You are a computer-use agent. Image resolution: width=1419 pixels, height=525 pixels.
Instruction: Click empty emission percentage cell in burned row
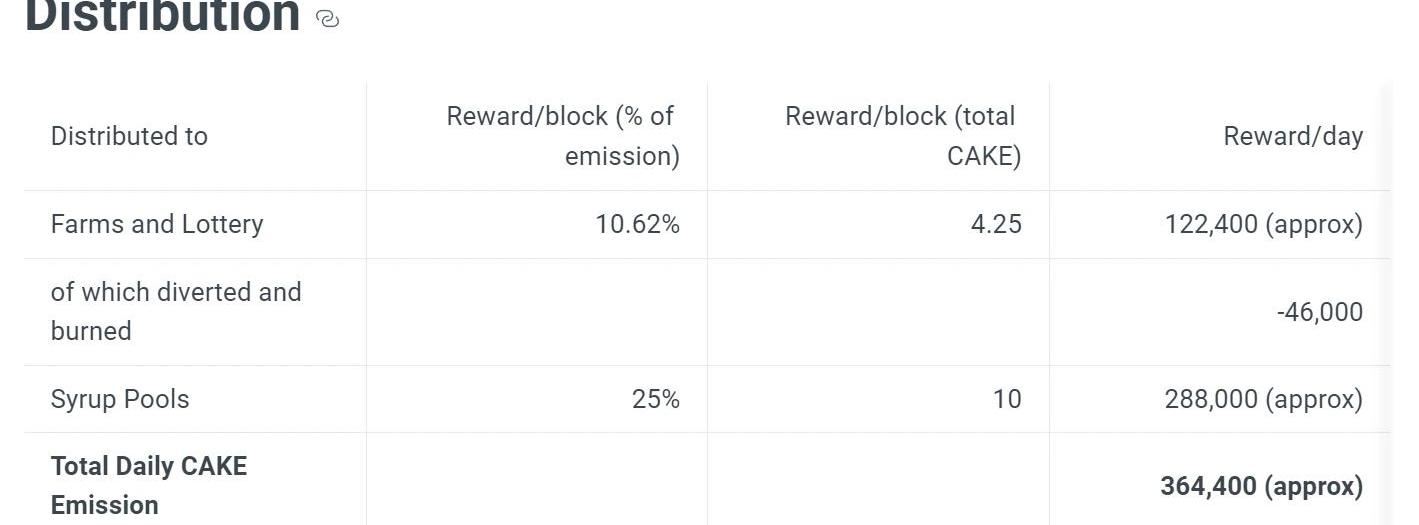(x=537, y=312)
